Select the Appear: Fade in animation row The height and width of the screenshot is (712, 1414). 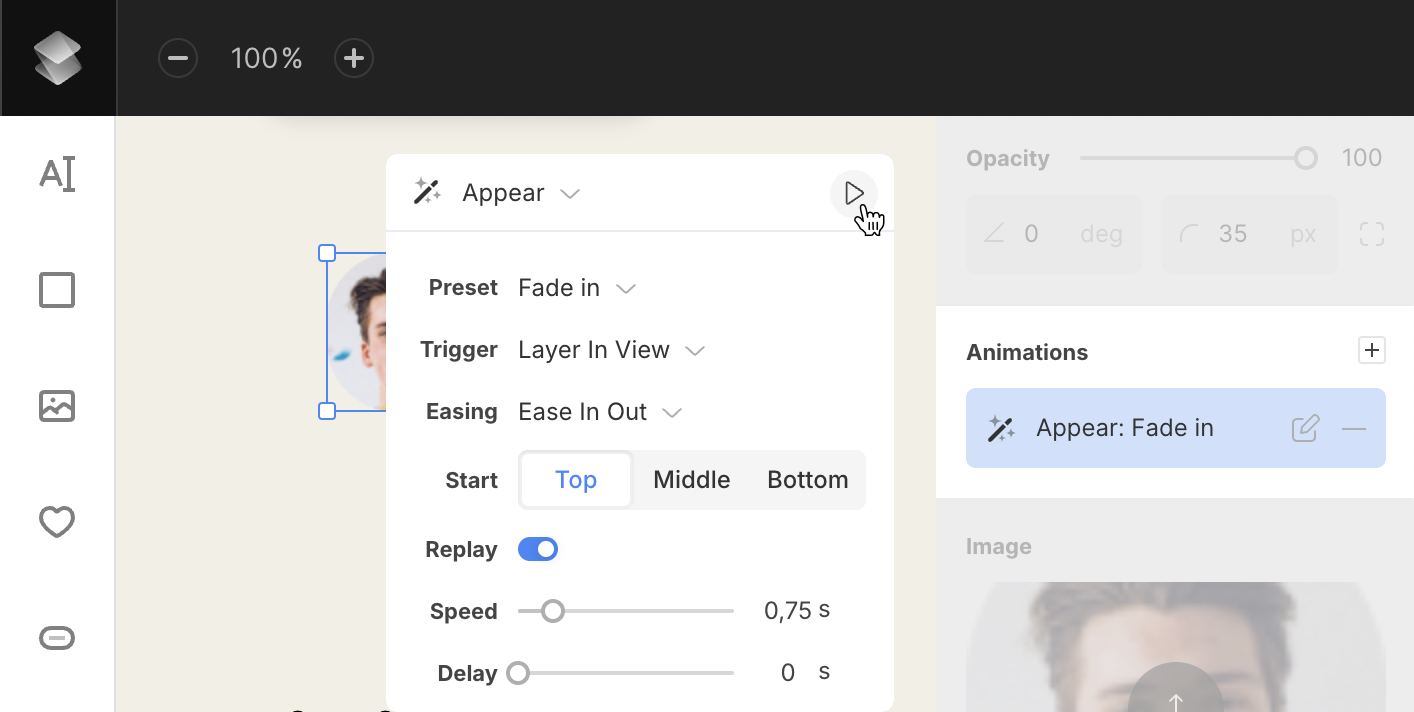[x=1176, y=428]
